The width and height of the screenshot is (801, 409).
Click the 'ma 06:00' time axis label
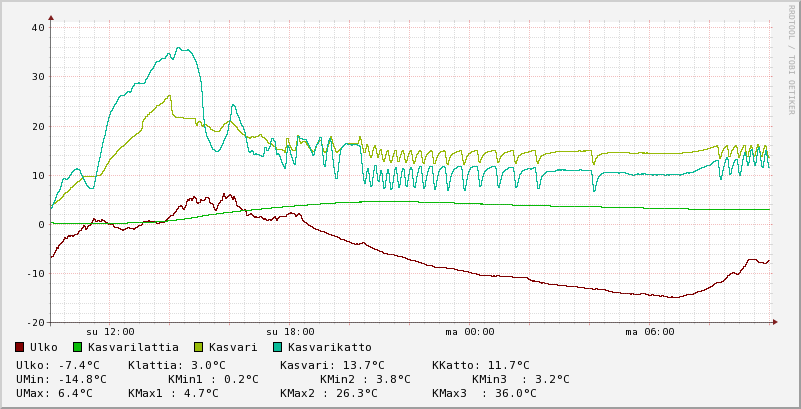click(650, 332)
